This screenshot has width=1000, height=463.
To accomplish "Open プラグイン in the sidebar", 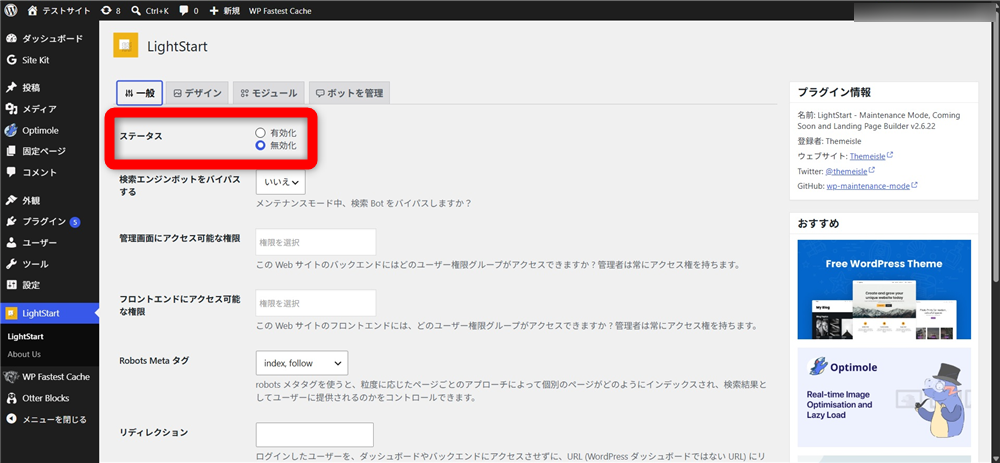I will pos(49,221).
